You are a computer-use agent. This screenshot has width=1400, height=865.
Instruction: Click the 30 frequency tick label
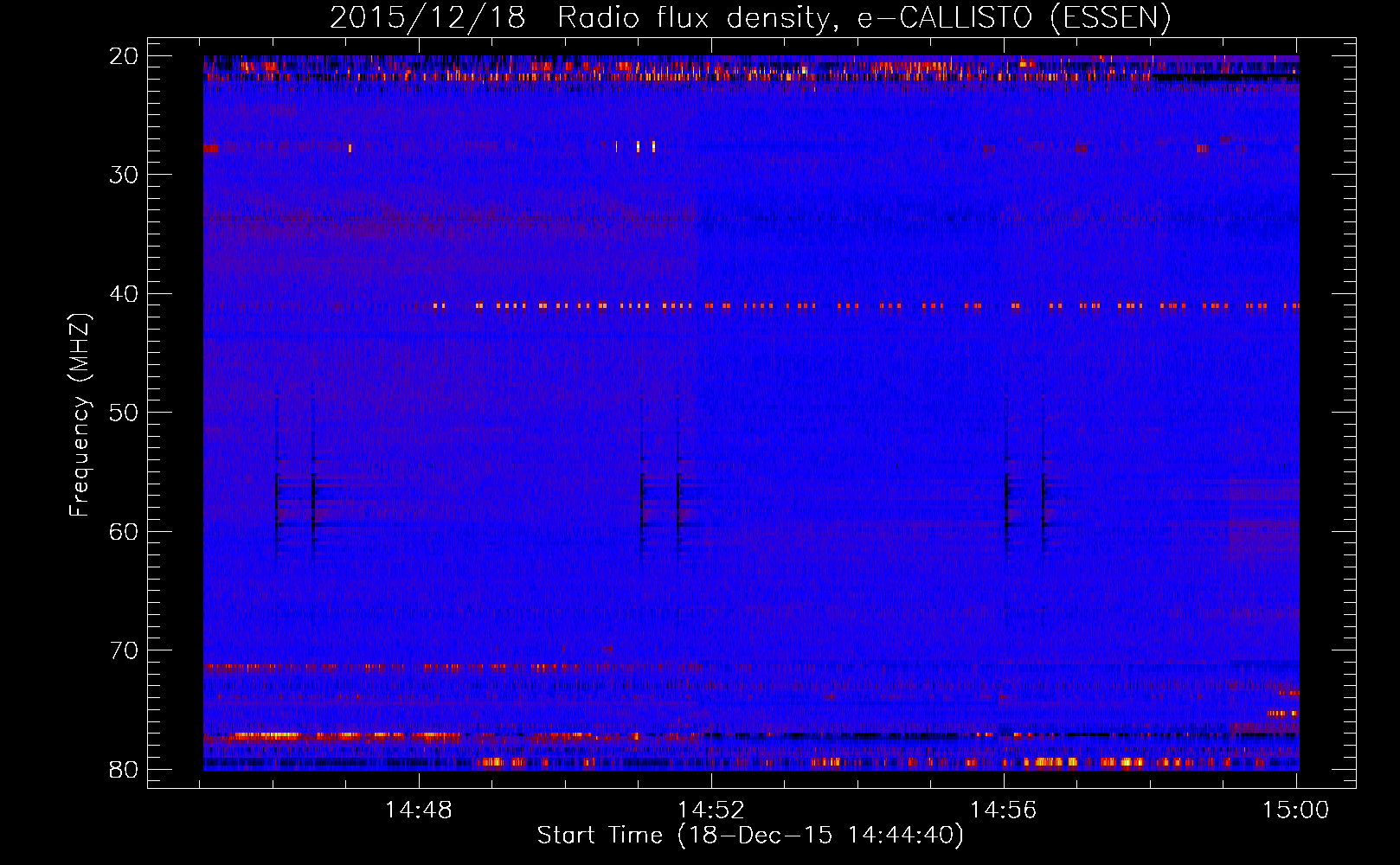click(125, 175)
